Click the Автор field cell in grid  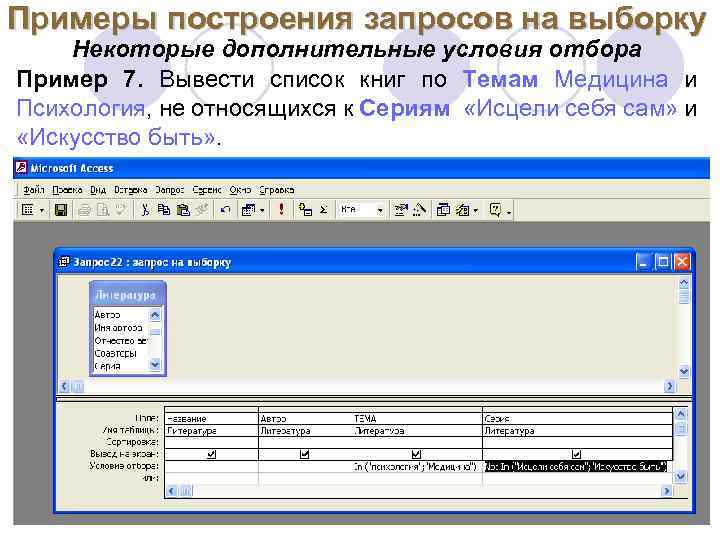(x=305, y=418)
